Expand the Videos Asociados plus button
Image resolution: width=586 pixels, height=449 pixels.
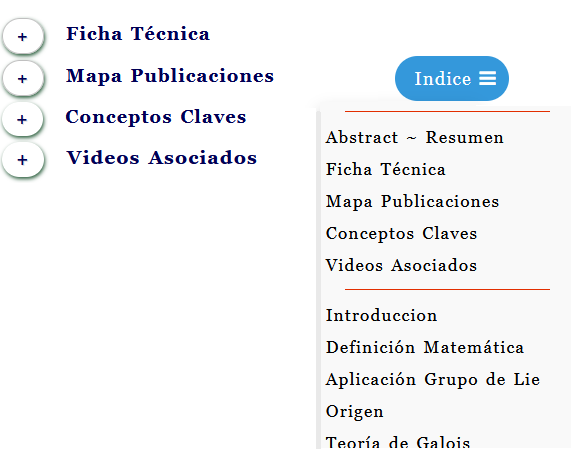tap(23, 160)
